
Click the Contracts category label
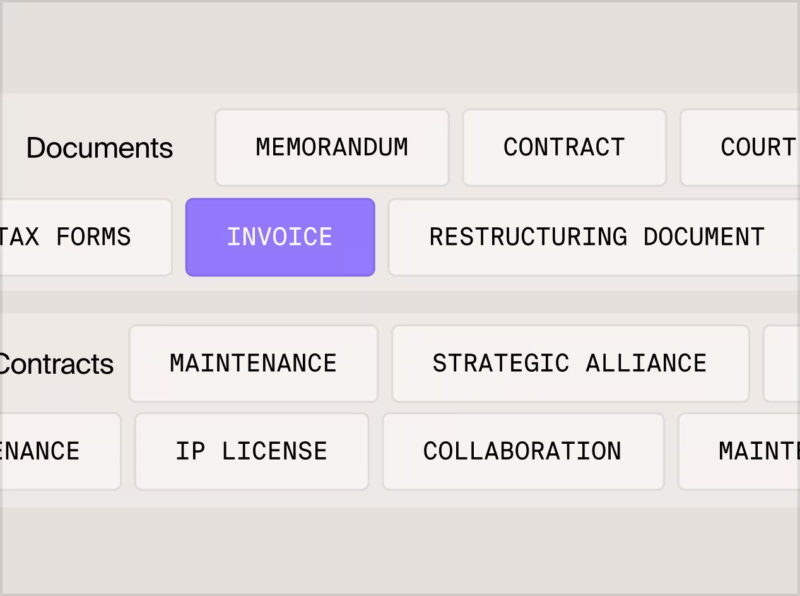[x=56, y=364]
